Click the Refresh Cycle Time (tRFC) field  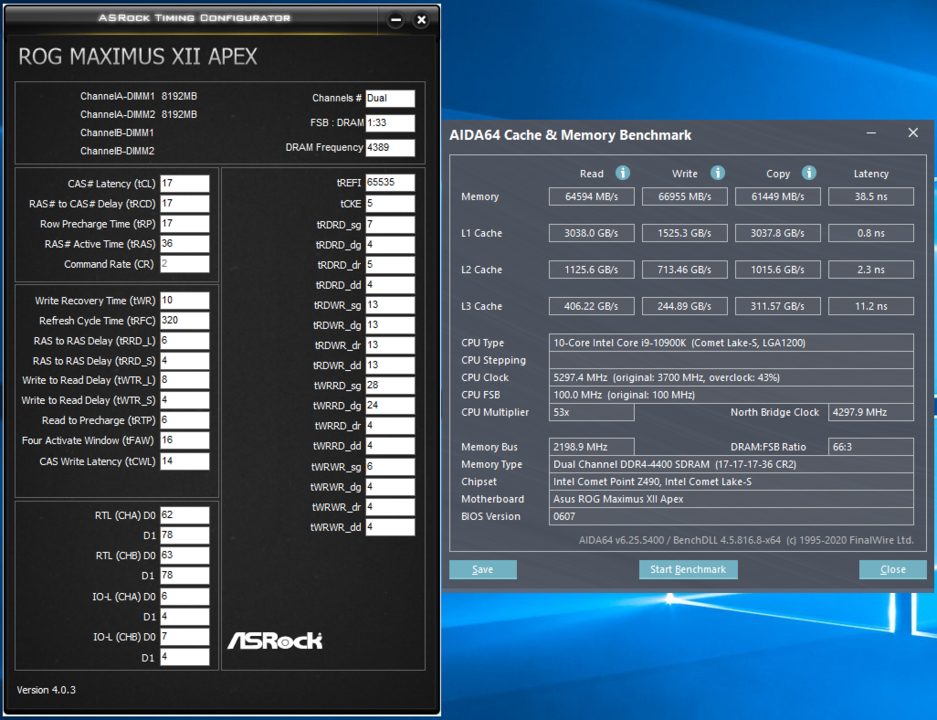(x=184, y=321)
